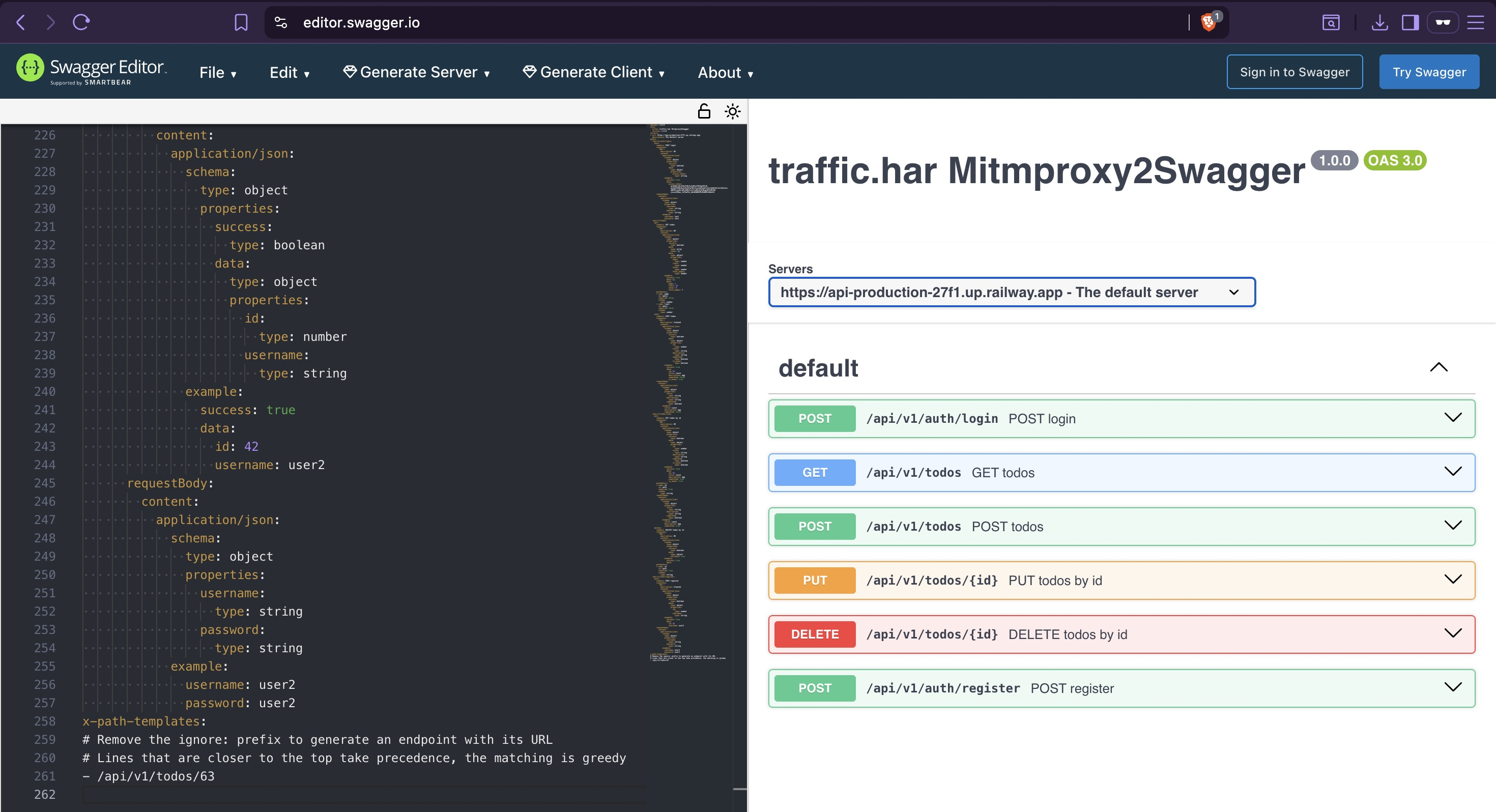The image size is (1496, 812).
Task: Click 'success: true' on line 241
Action: (x=247, y=410)
